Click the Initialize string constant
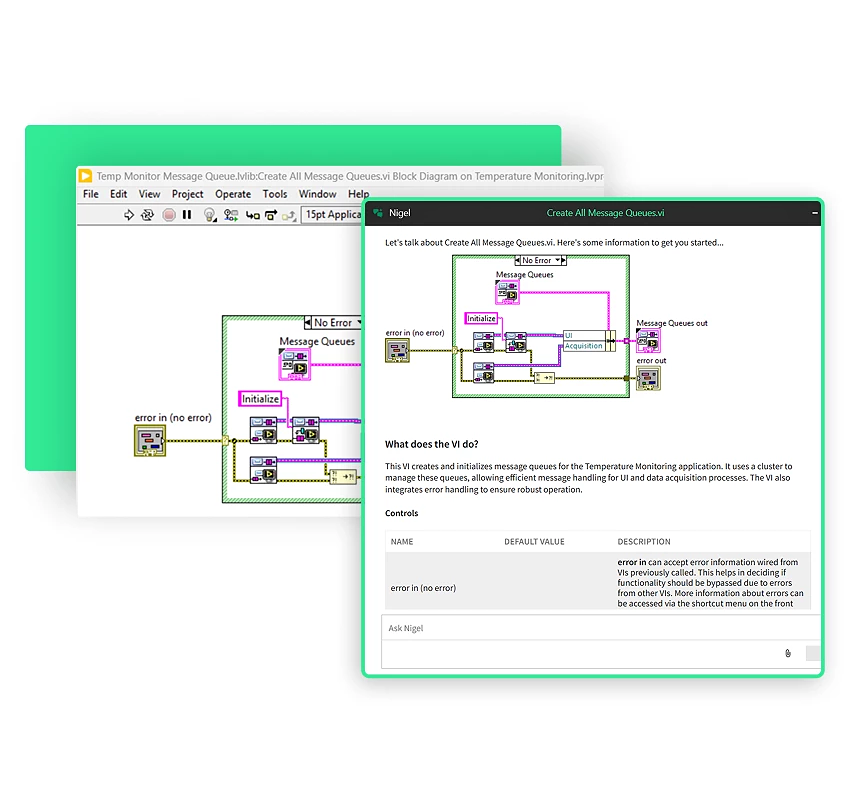 coord(260,399)
